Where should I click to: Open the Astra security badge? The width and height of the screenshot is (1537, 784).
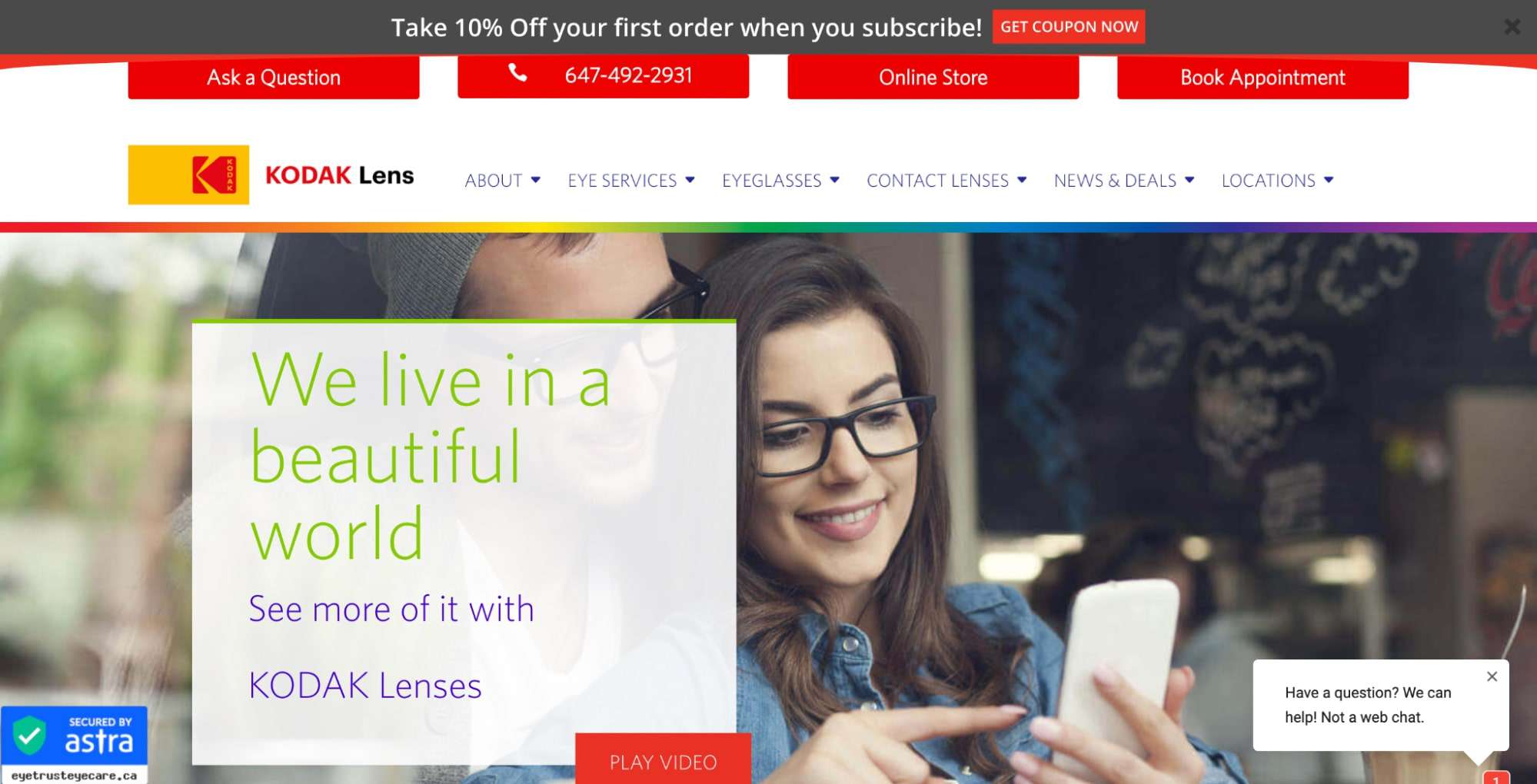(74, 744)
